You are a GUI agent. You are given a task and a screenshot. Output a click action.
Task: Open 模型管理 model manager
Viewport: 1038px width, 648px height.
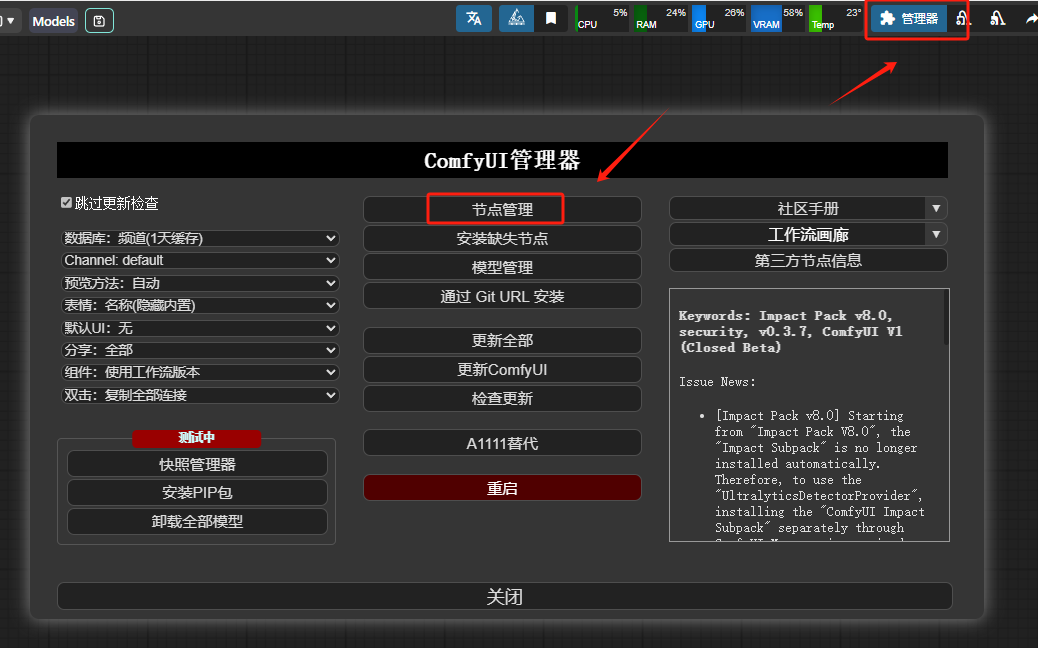[x=502, y=267]
